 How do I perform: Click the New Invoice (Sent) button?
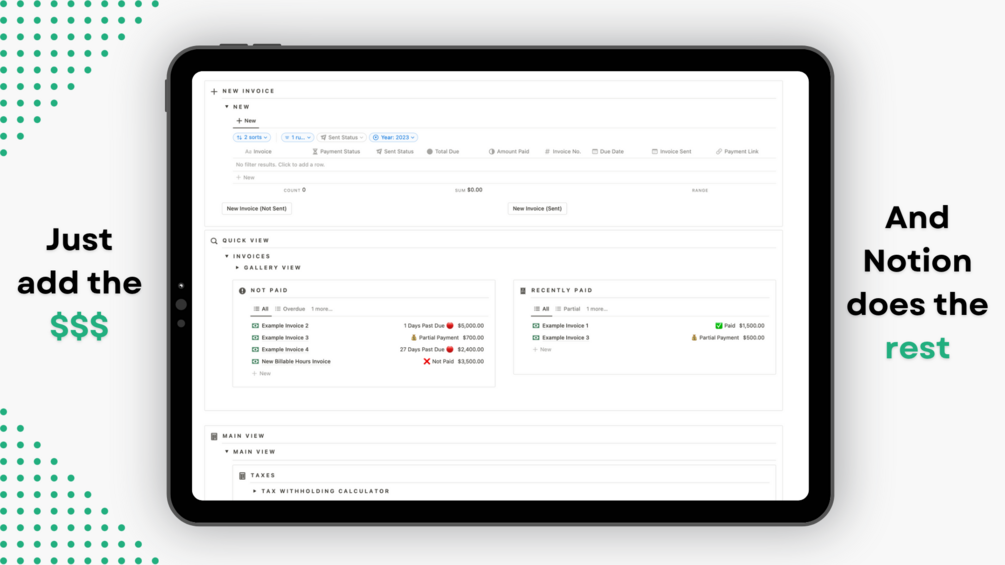pos(537,209)
